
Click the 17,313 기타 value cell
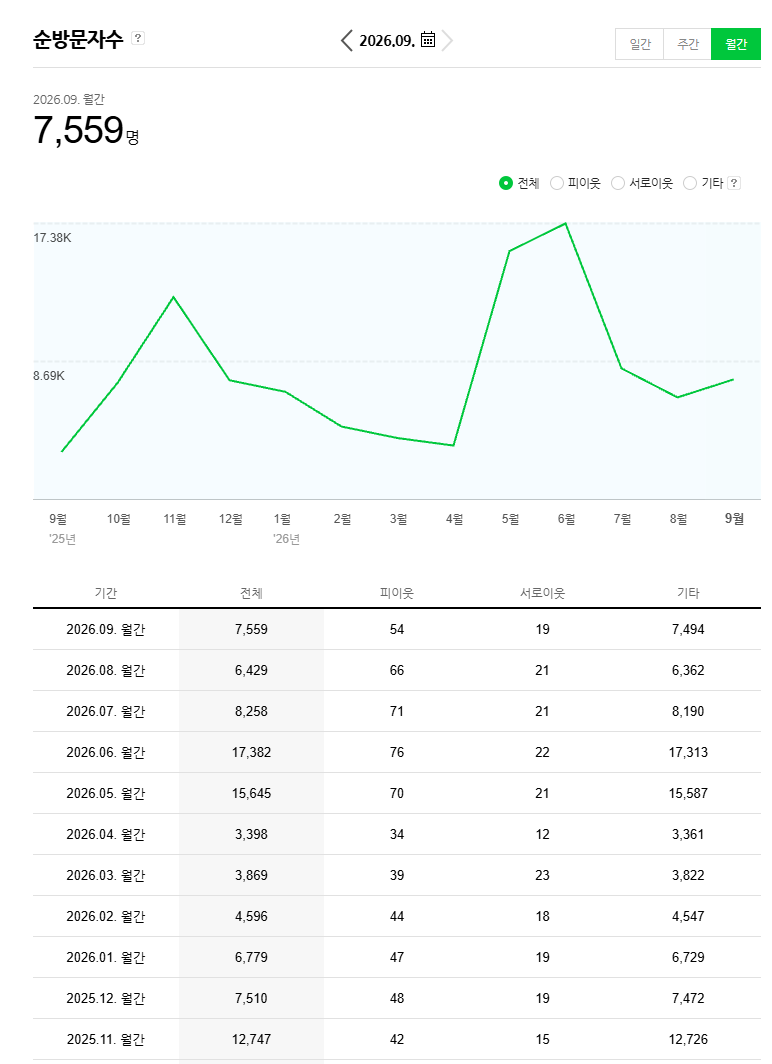pyautogui.click(x=688, y=753)
